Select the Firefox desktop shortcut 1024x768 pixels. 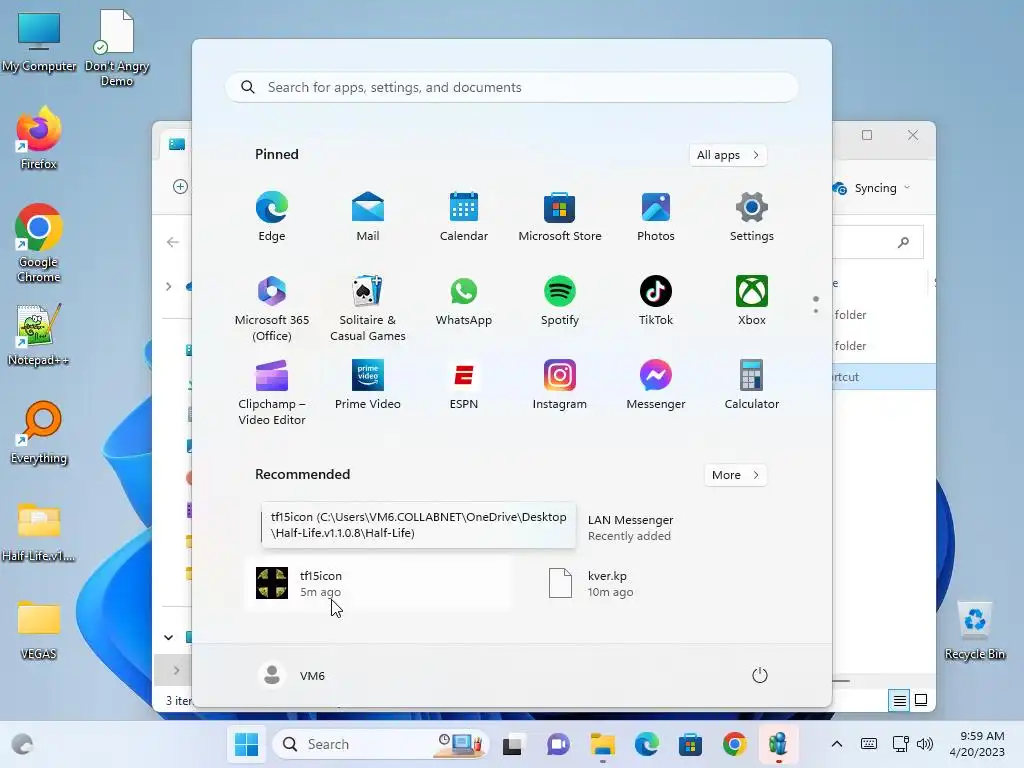(39, 138)
